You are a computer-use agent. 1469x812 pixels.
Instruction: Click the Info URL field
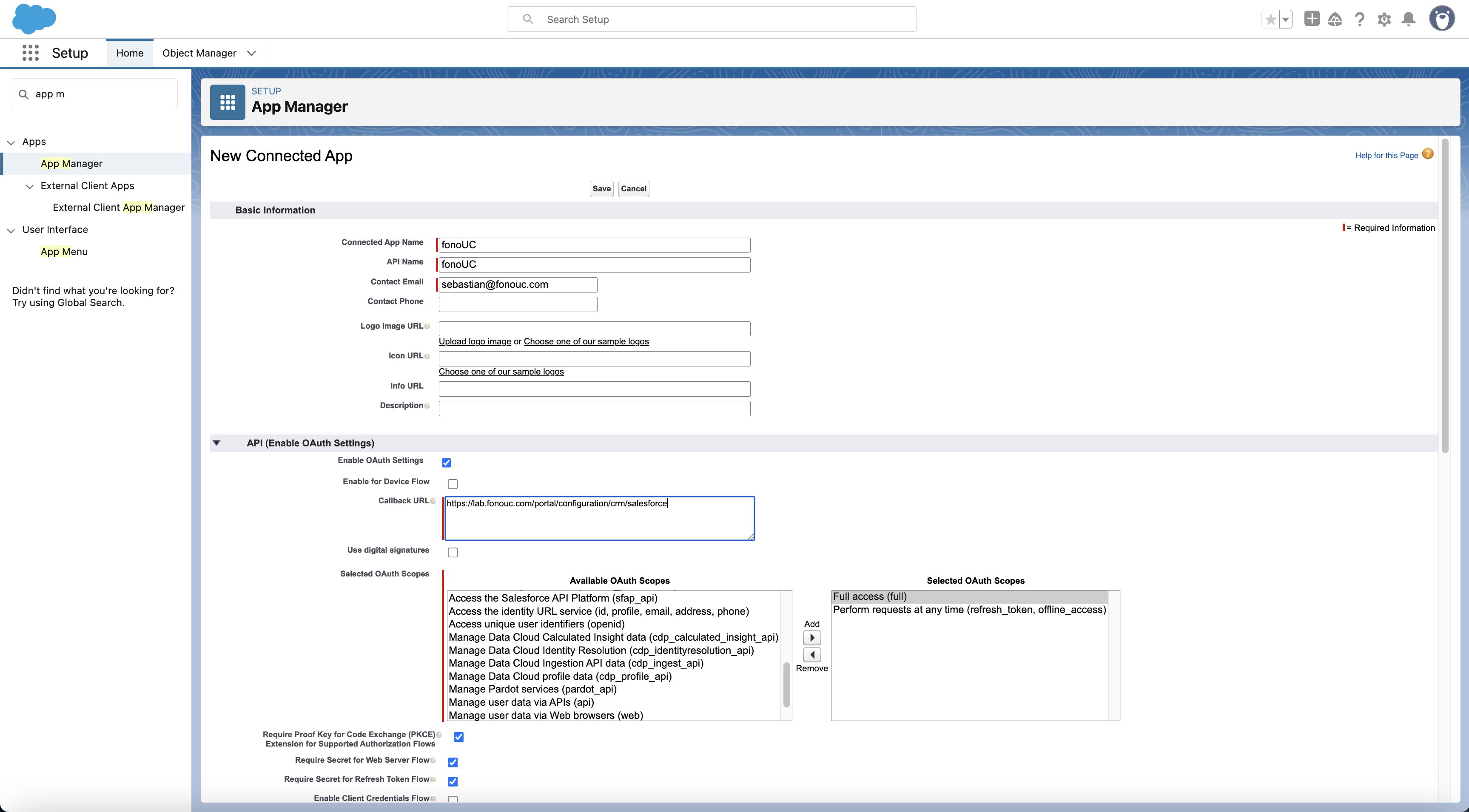click(x=594, y=389)
